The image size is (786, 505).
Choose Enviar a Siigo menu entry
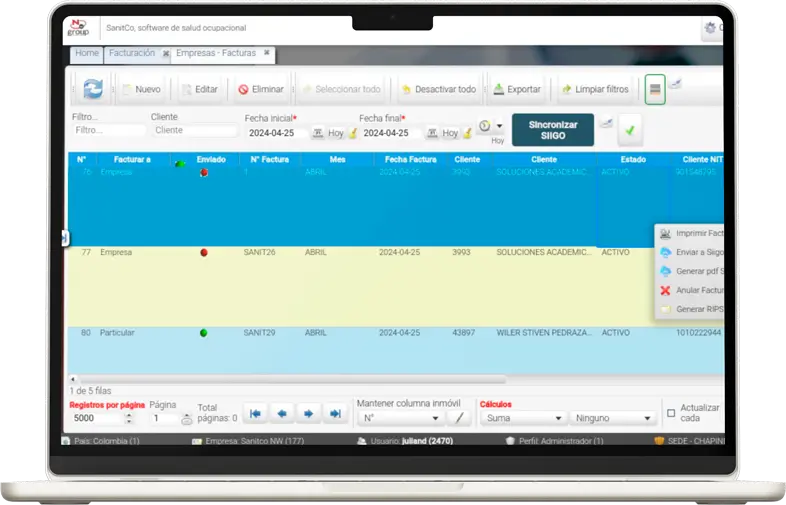[690, 252]
